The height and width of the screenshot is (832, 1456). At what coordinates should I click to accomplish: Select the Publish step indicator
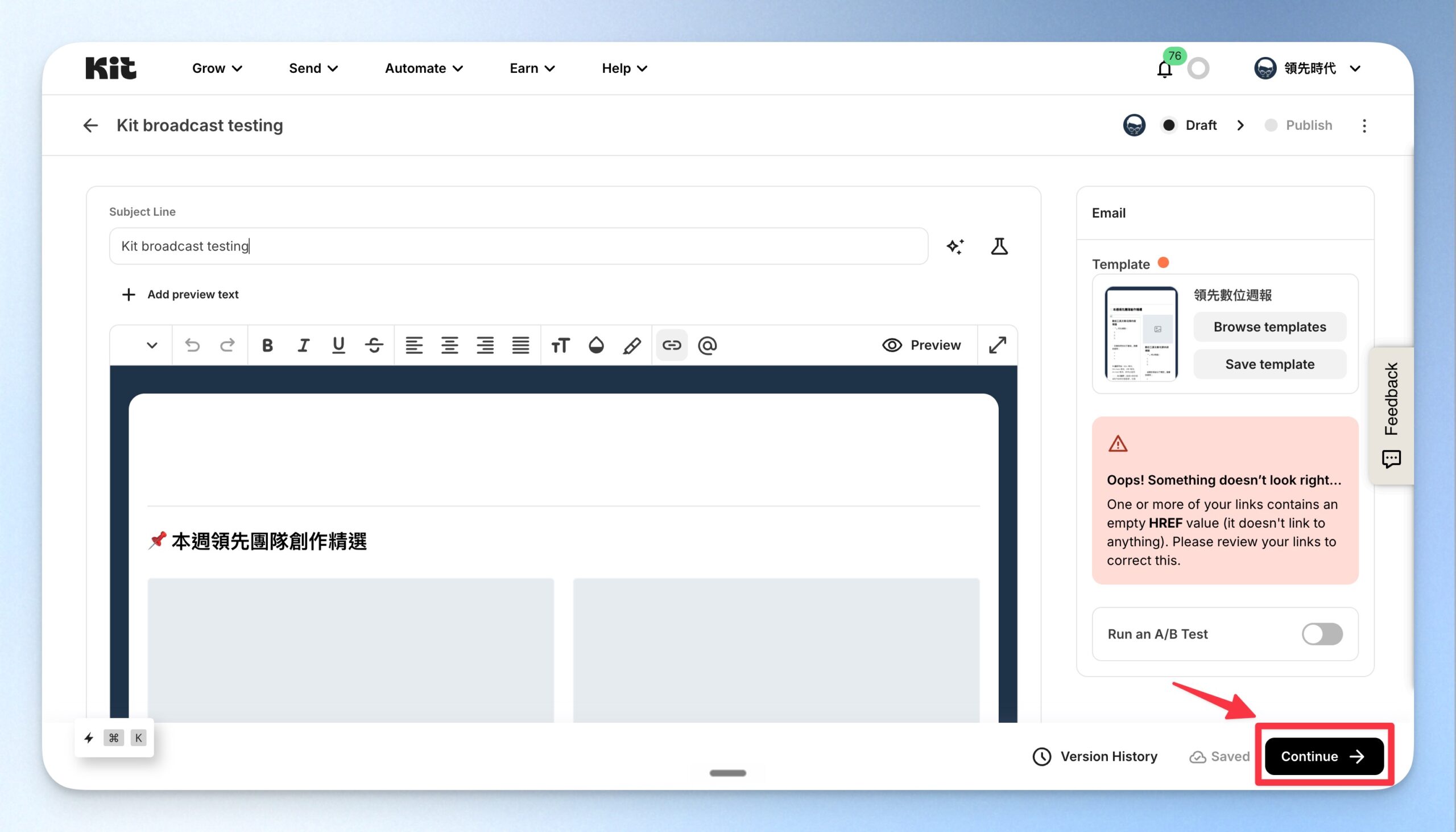1298,125
